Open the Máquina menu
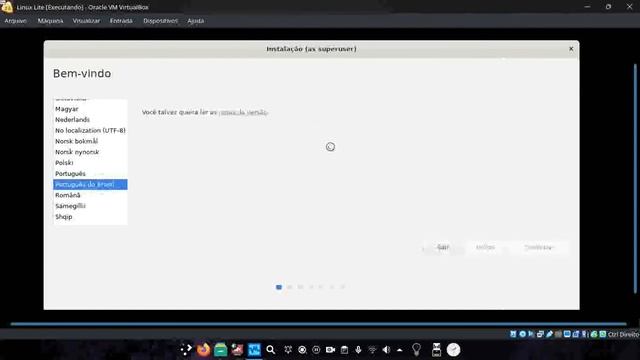The height and width of the screenshot is (360, 640). pyautogui.click(x=50, y=21)
